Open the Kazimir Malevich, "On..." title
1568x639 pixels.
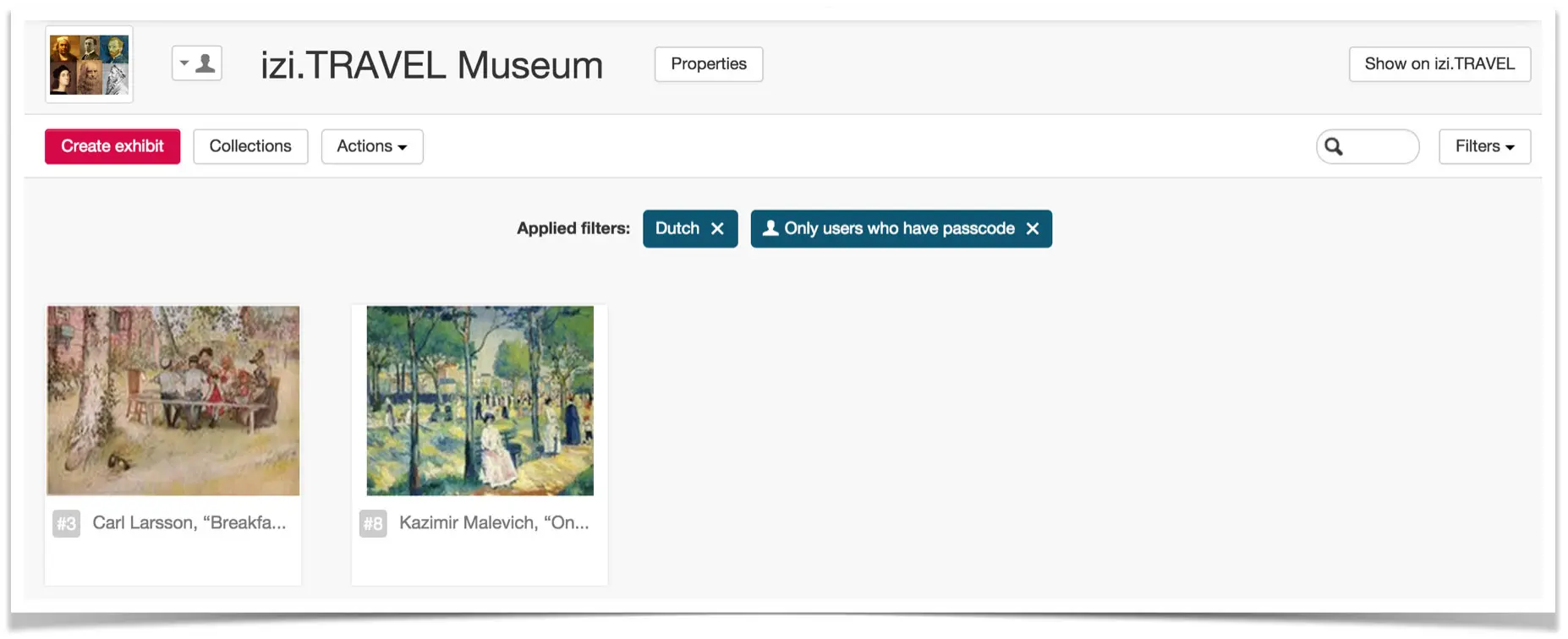(494, 522)
